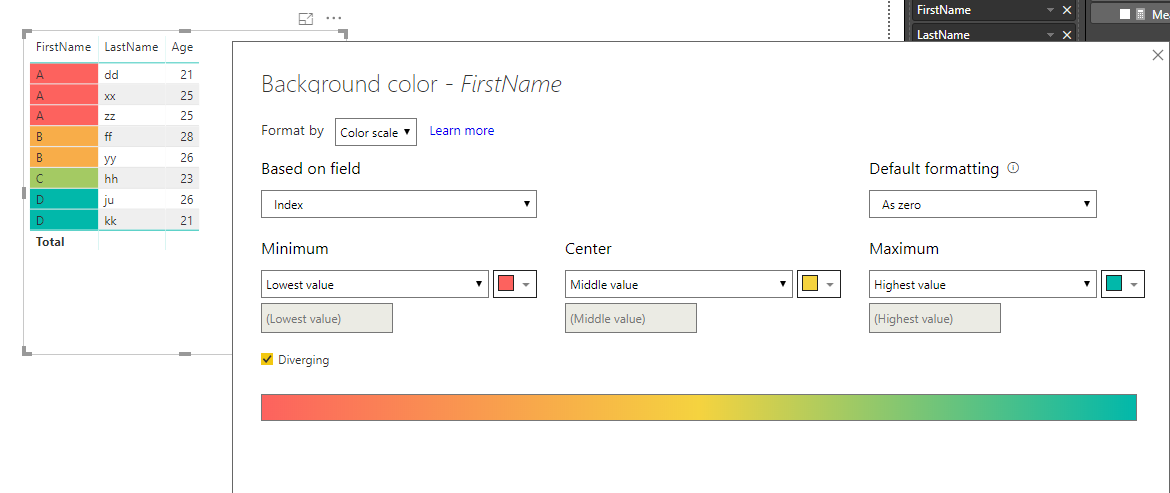This screenshot has height=493, width=1170.
Task: Select the LastName cell 'zz'
Action: click(x=131, y=116)
